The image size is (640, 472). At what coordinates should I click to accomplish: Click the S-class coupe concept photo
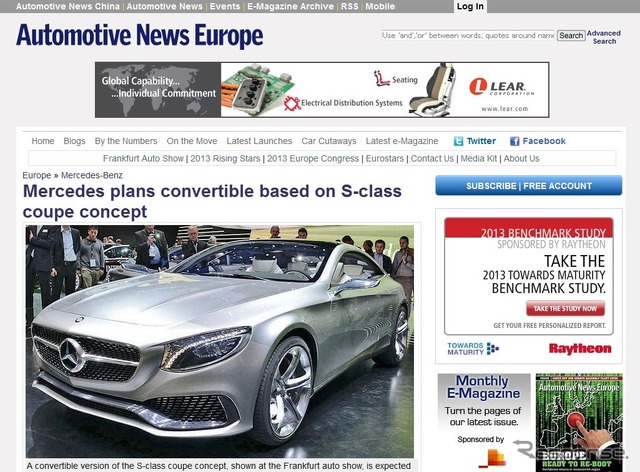(x=220, y=341)
